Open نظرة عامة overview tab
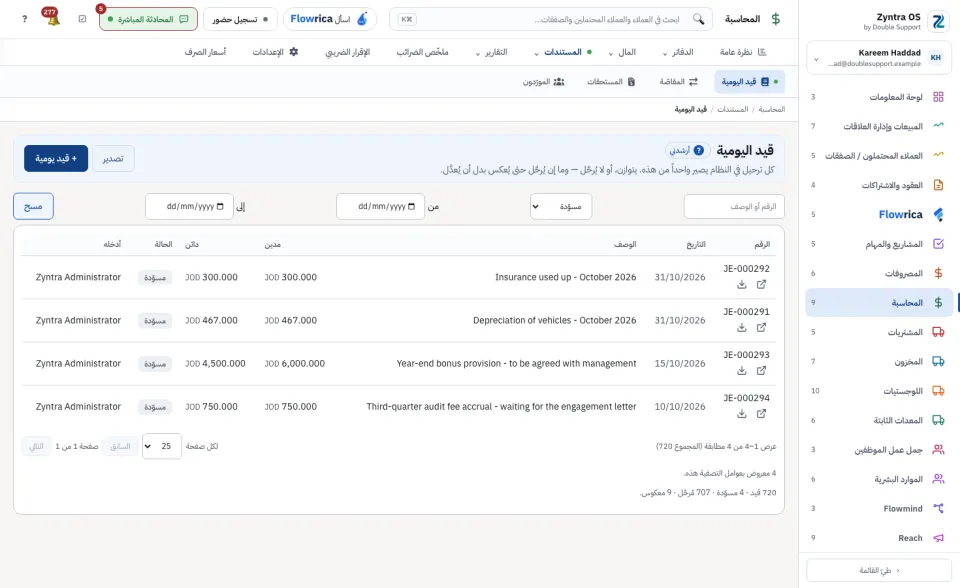Viewport: 960px width, 588px height. (743, 52)
